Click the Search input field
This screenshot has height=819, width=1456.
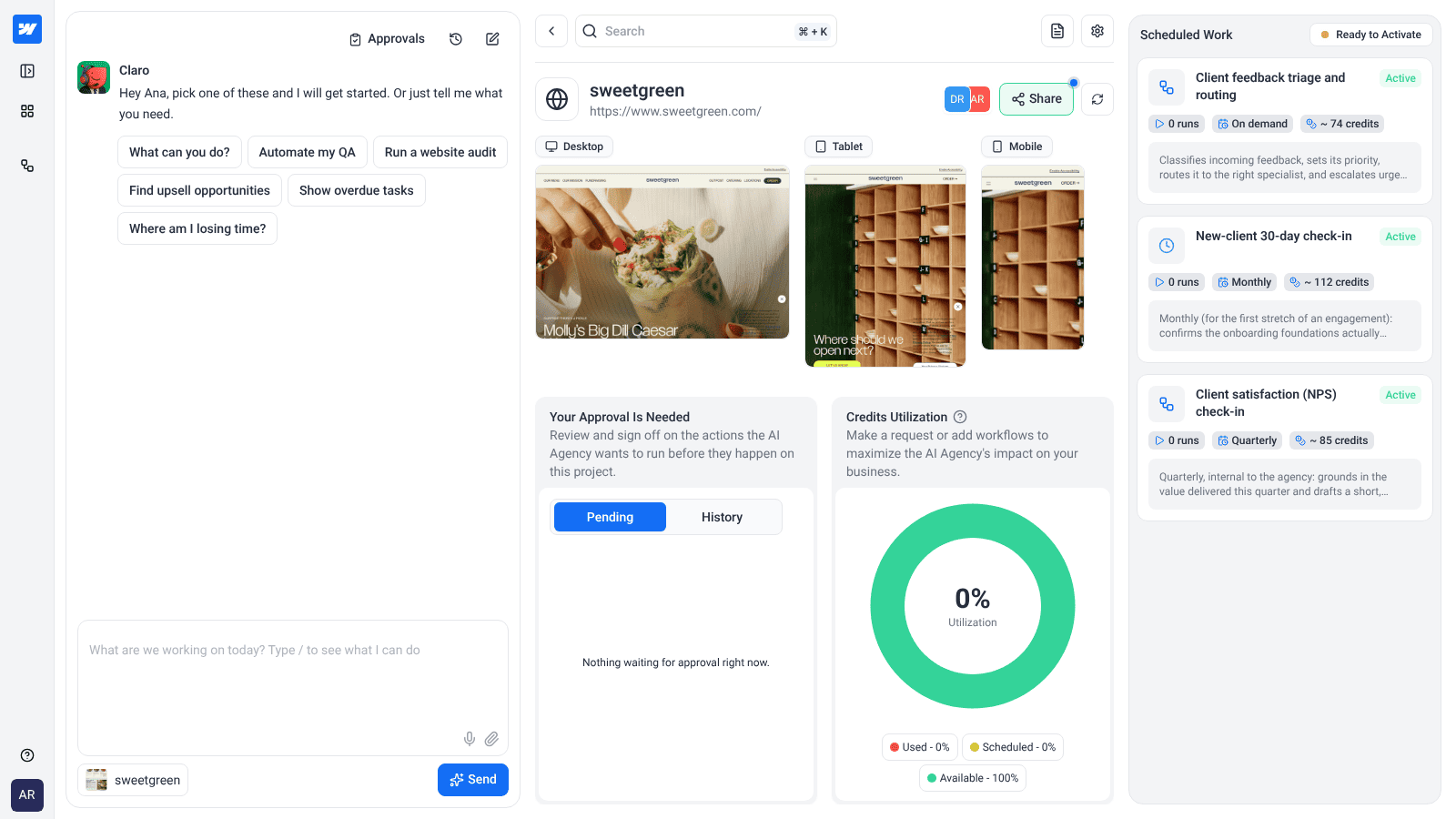(706, 31)
